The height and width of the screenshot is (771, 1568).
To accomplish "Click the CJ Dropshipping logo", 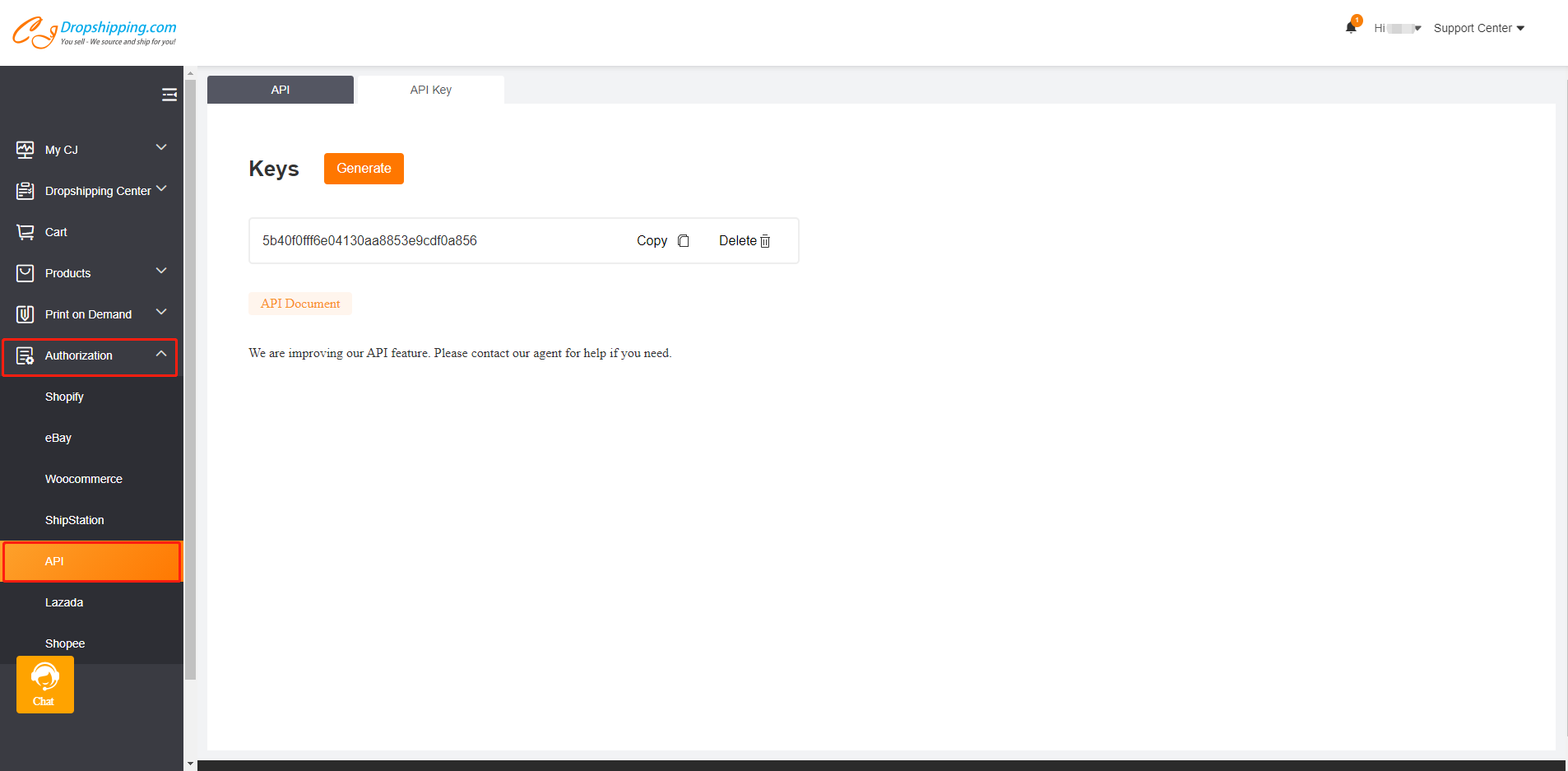I will (x=95, y=32).
